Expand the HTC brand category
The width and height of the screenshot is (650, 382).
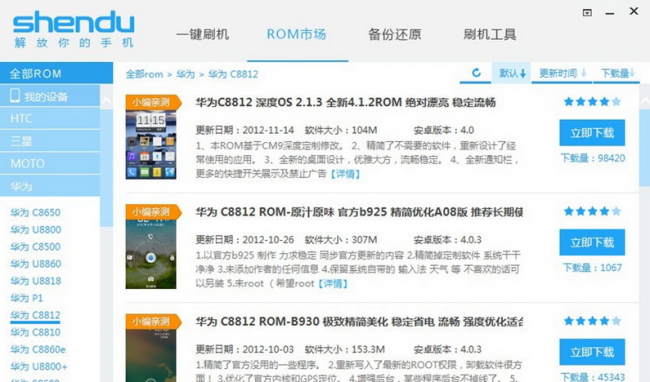pyautogui.click(x=50, y=118)
